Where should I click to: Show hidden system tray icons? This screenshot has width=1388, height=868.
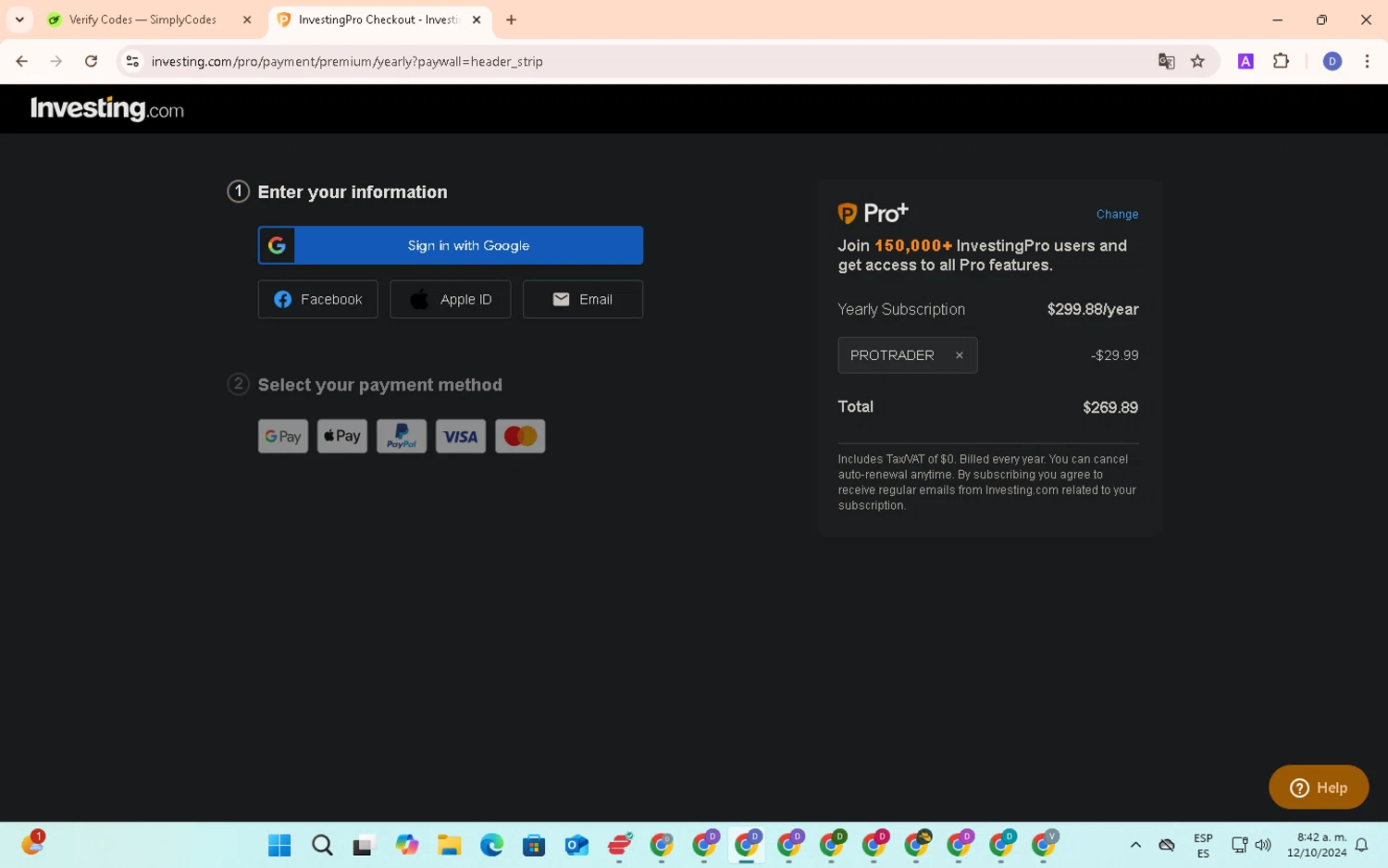1135,845
